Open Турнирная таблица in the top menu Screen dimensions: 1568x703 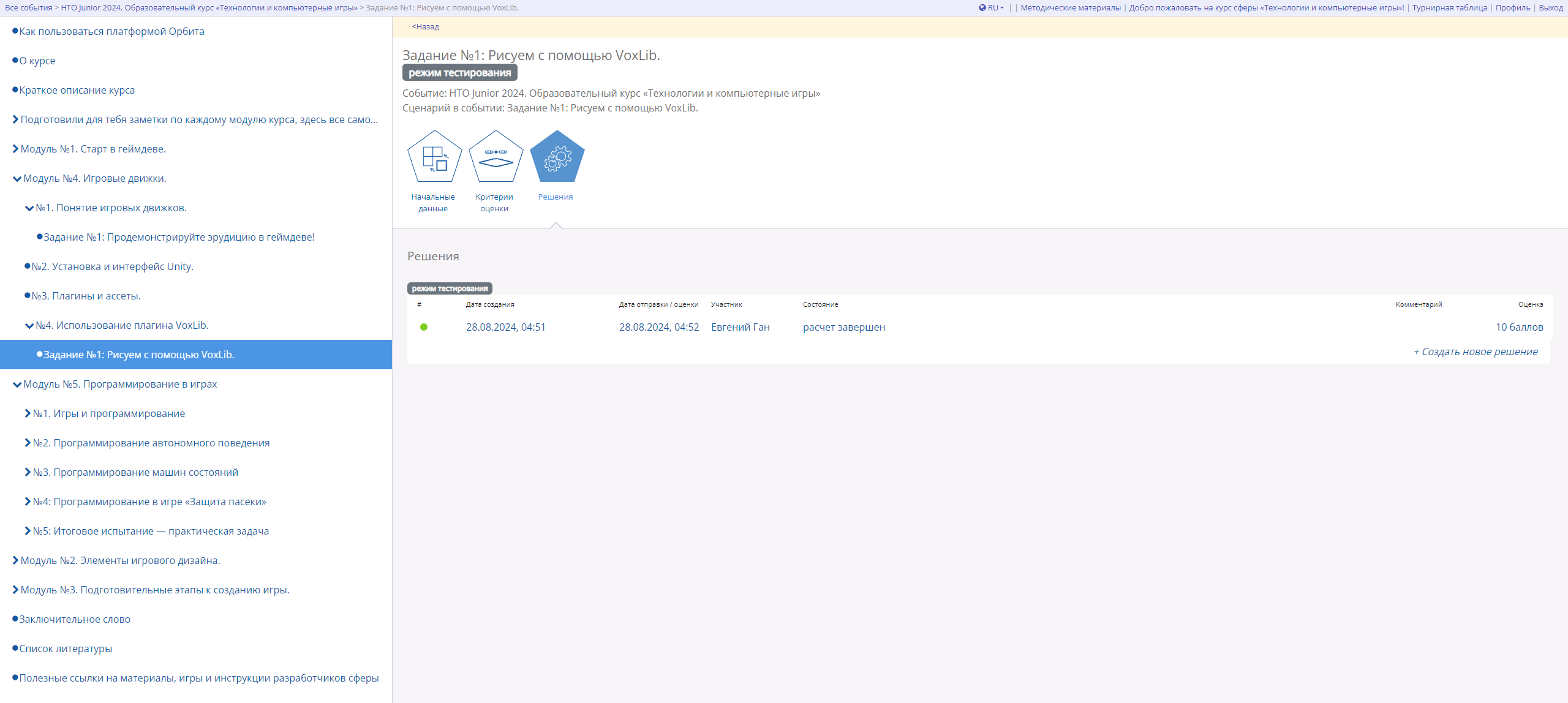coord(1449,8)
